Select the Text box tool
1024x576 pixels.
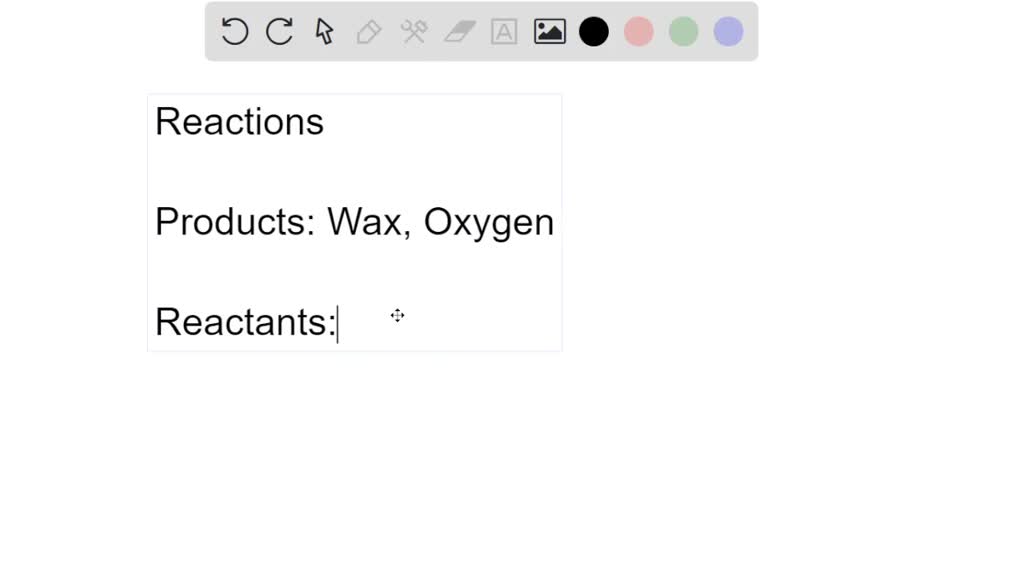[503, 31]
